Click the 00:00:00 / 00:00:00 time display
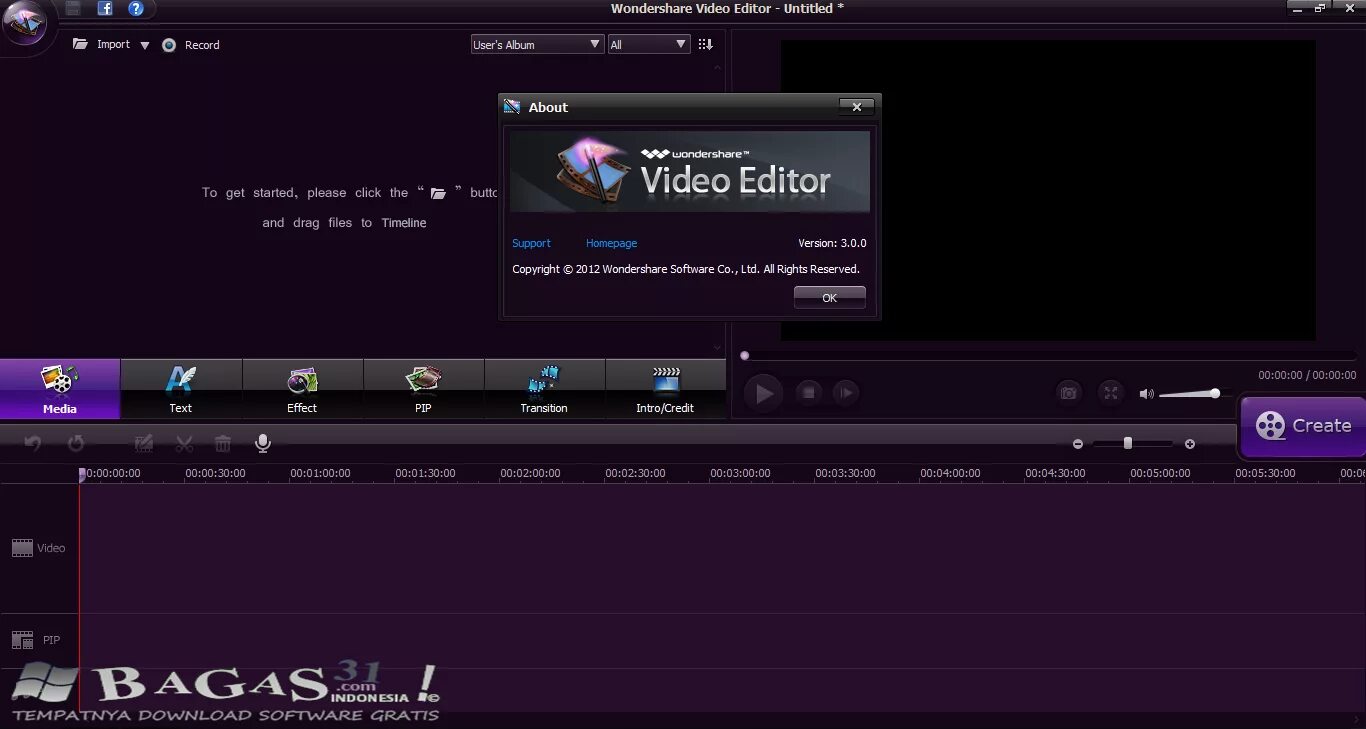The image size is (1366, 729). 1307,375
